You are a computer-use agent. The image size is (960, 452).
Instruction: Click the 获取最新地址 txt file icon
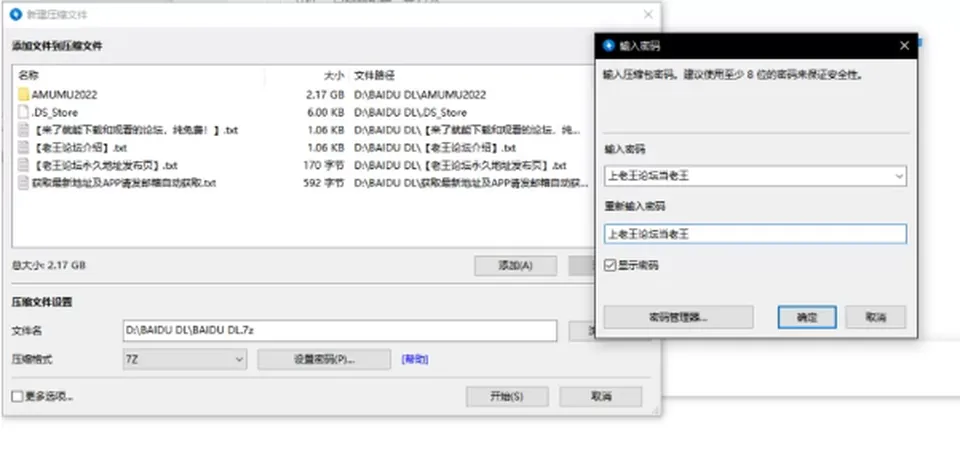click(x=23, y=183)
